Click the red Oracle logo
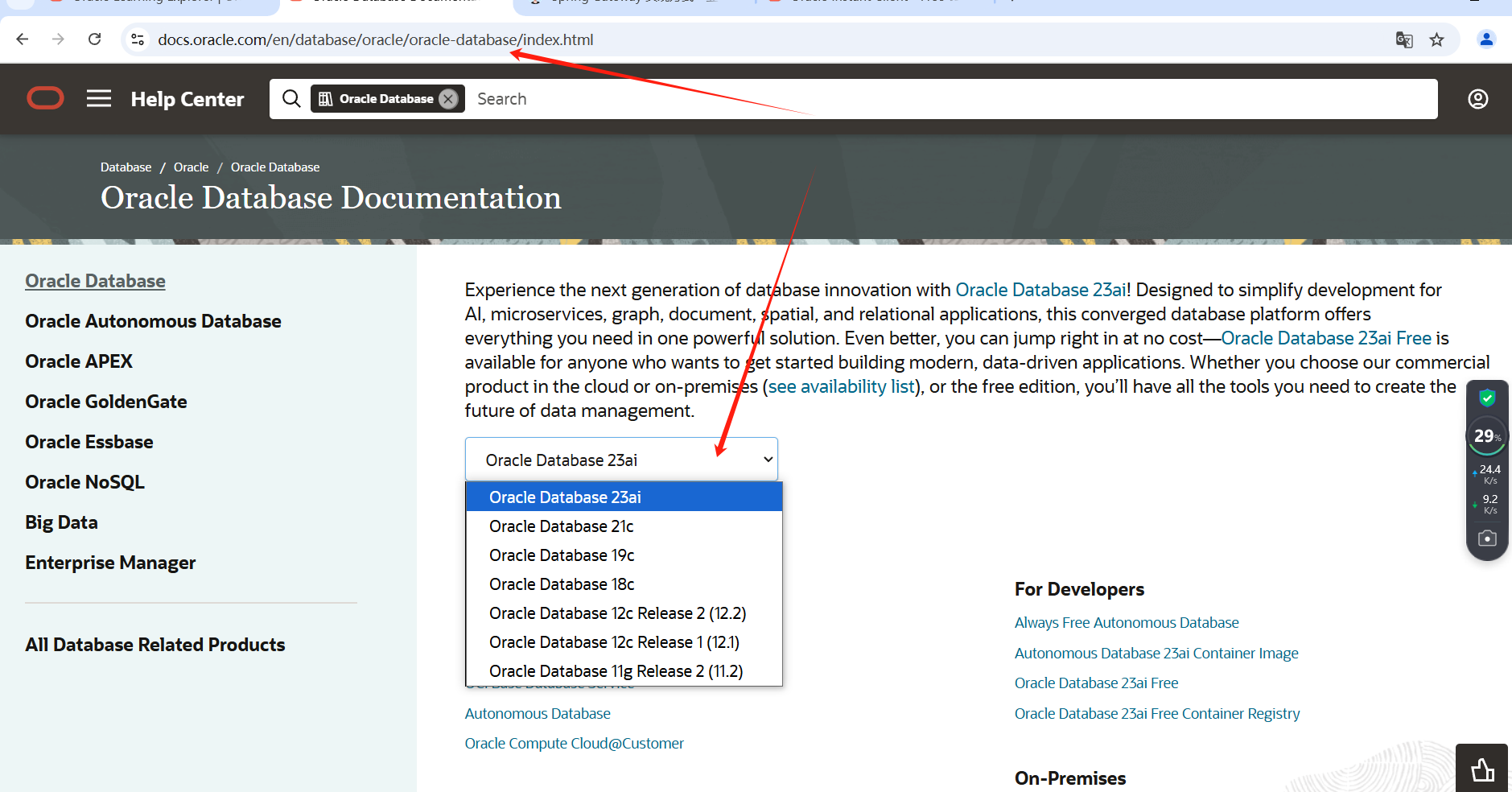This screenshot has height=792, width=1512. pos(45,98)
